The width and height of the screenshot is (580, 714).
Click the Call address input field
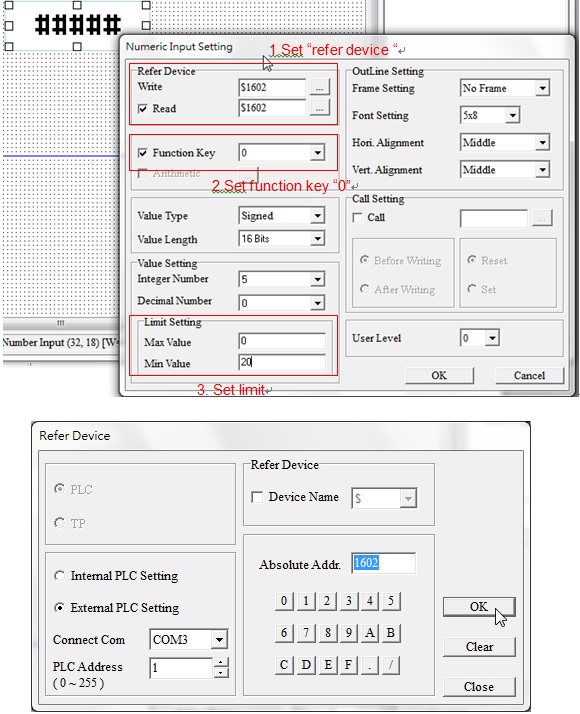pyautogui.click(x=494, y=218)
